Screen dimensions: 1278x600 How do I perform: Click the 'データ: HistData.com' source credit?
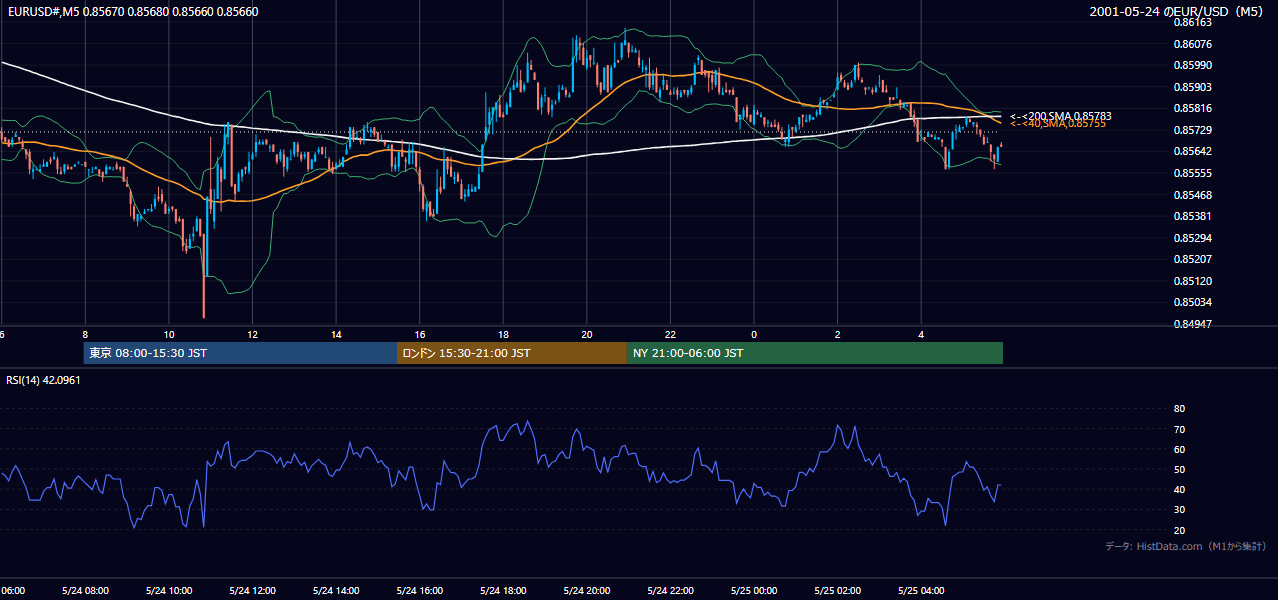click(1186, 546)
